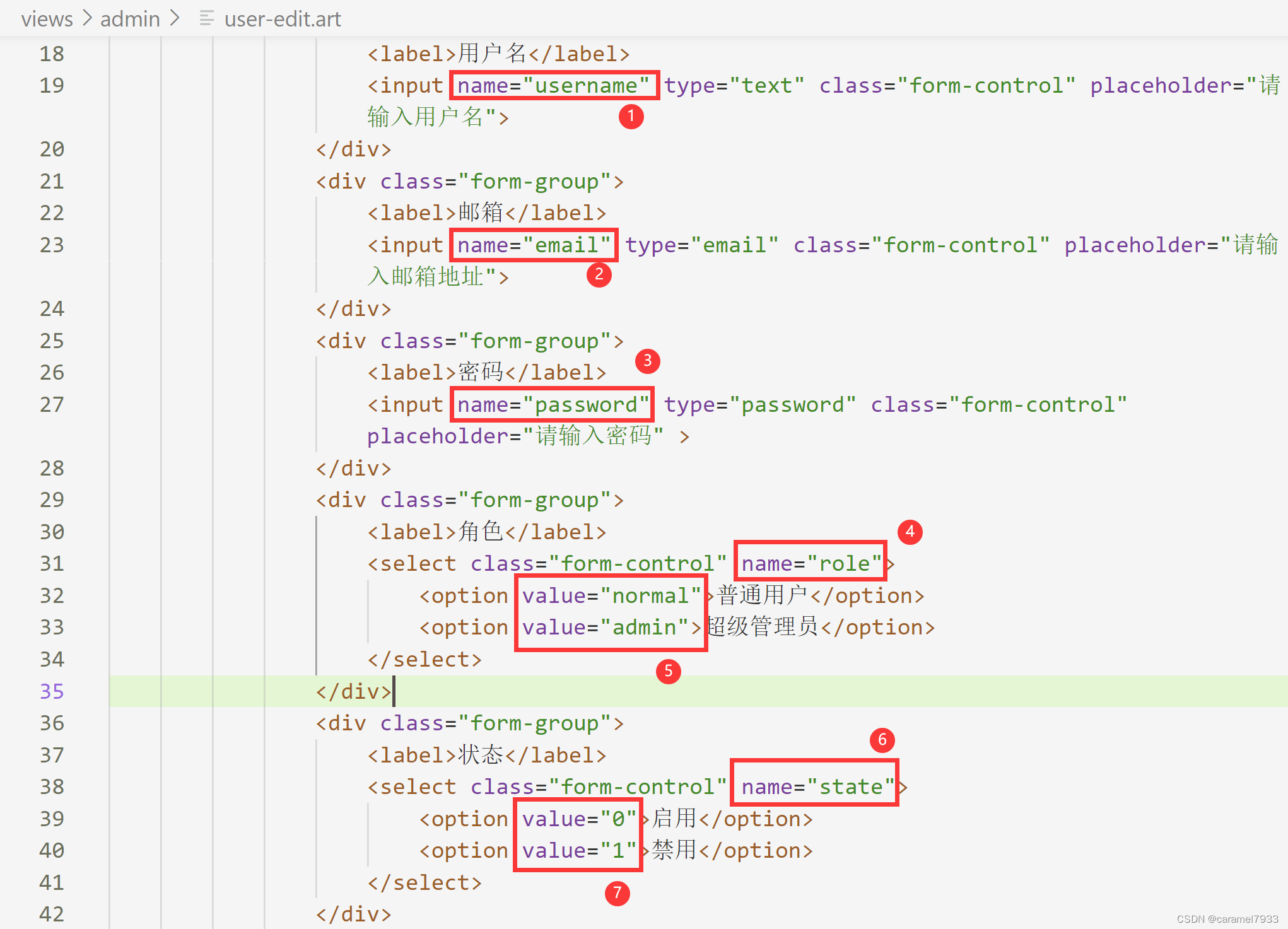
Task: Place cursor in the 用户名 label line
Action: point(498,54)
